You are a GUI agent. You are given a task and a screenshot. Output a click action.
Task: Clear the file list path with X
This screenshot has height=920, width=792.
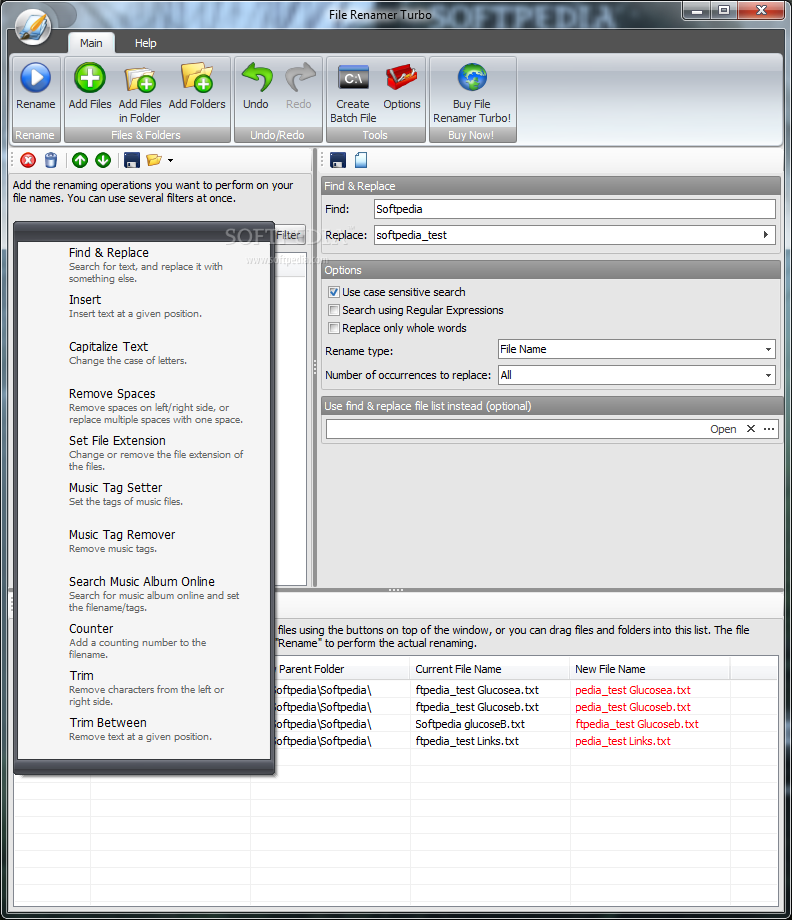(750, 429)
